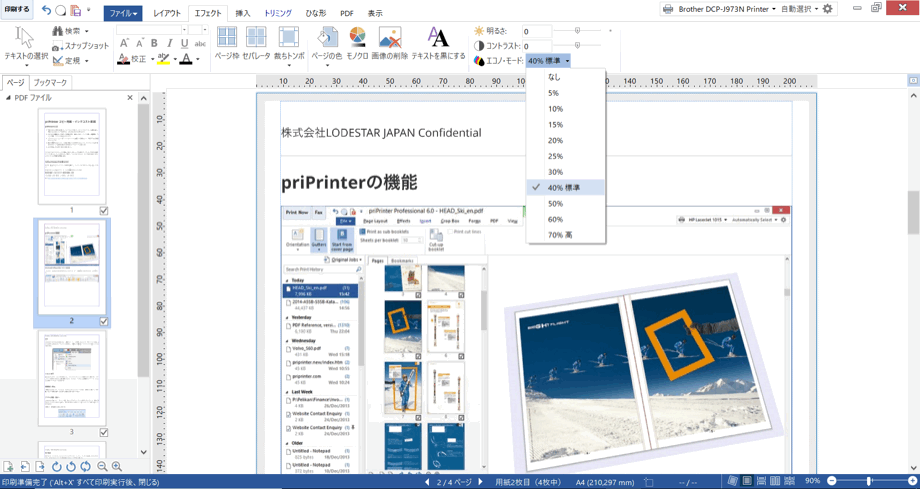Apply the abc strikethrough style
This screenshot has width=920, height=489.
(x=200, y=43)
